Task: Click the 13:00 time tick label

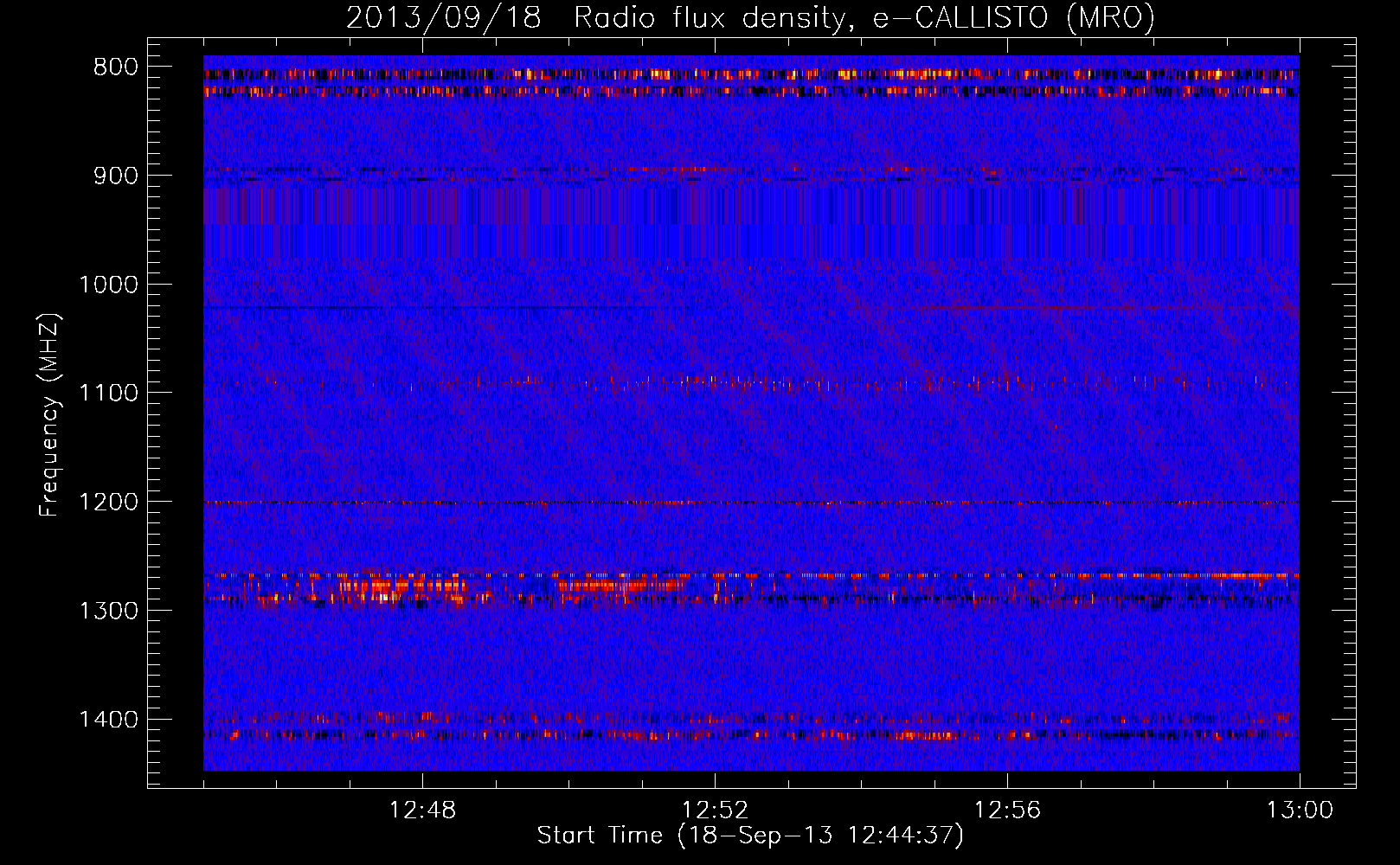Action: coord(1300,811)
